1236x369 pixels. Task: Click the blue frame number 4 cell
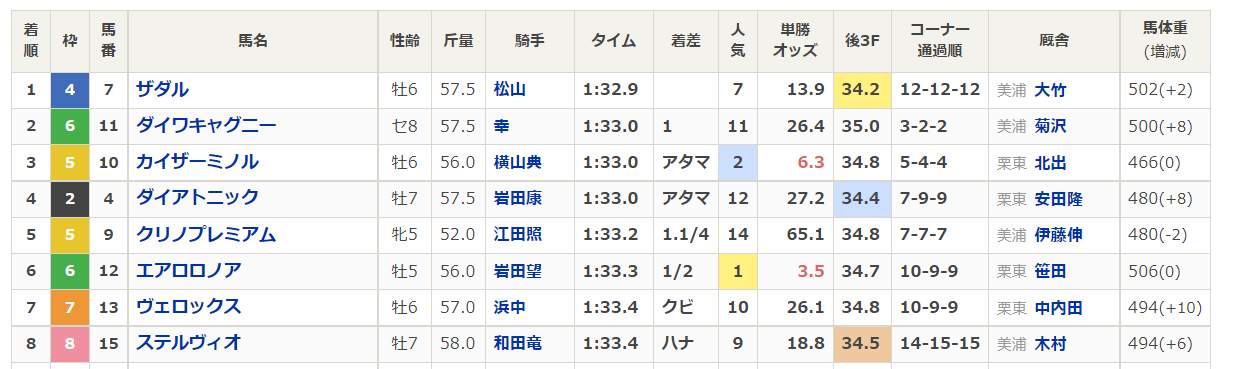[x=69, y=90]
